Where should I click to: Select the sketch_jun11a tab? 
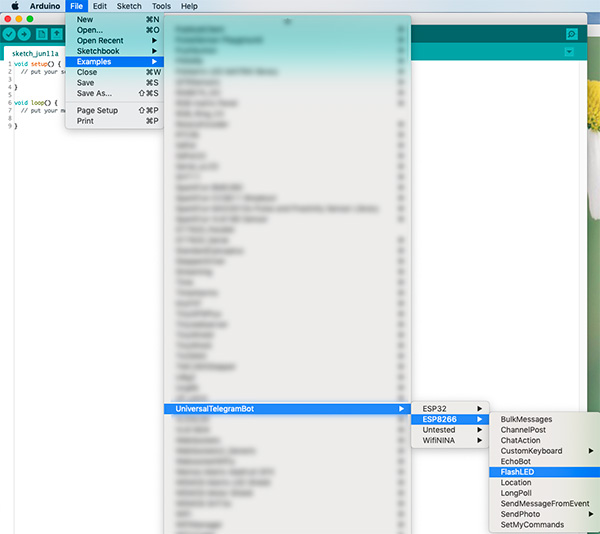coord(35,54)
